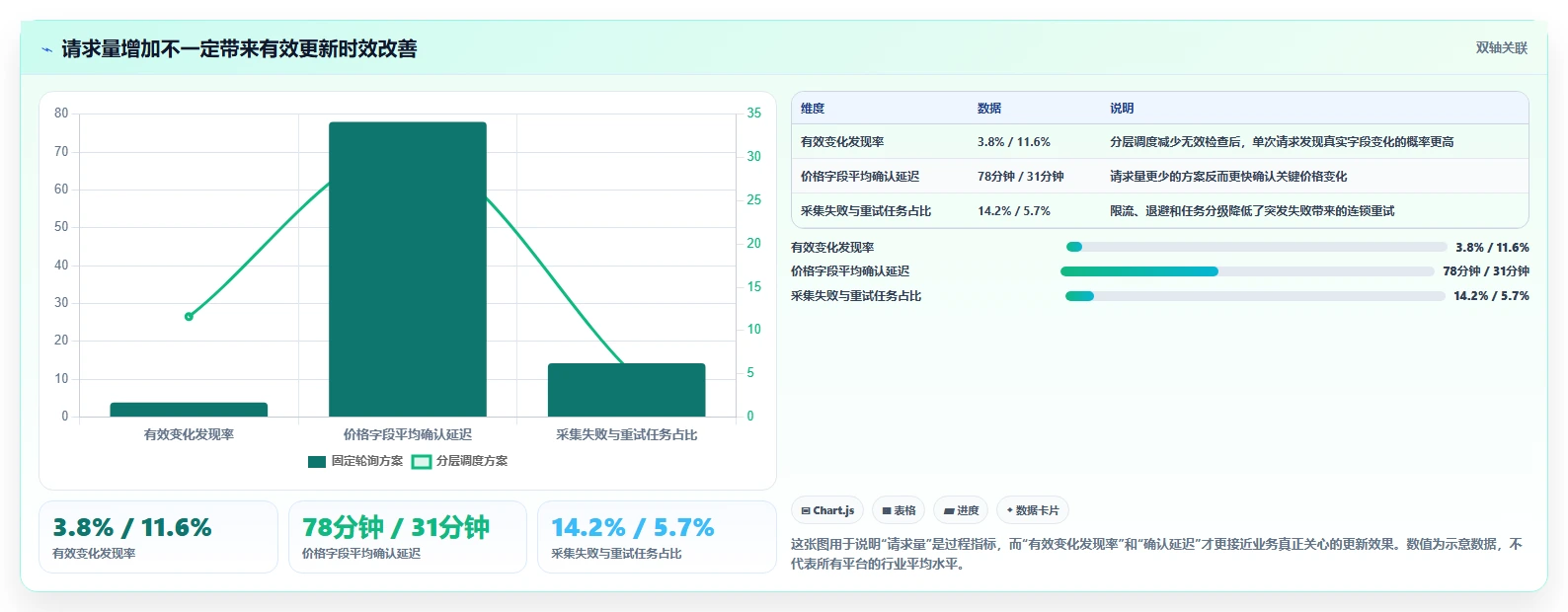
Task: Click the 采集失败与重试任务占比 bar in chart
Action: pyautogui.click(x=626, y=390)
